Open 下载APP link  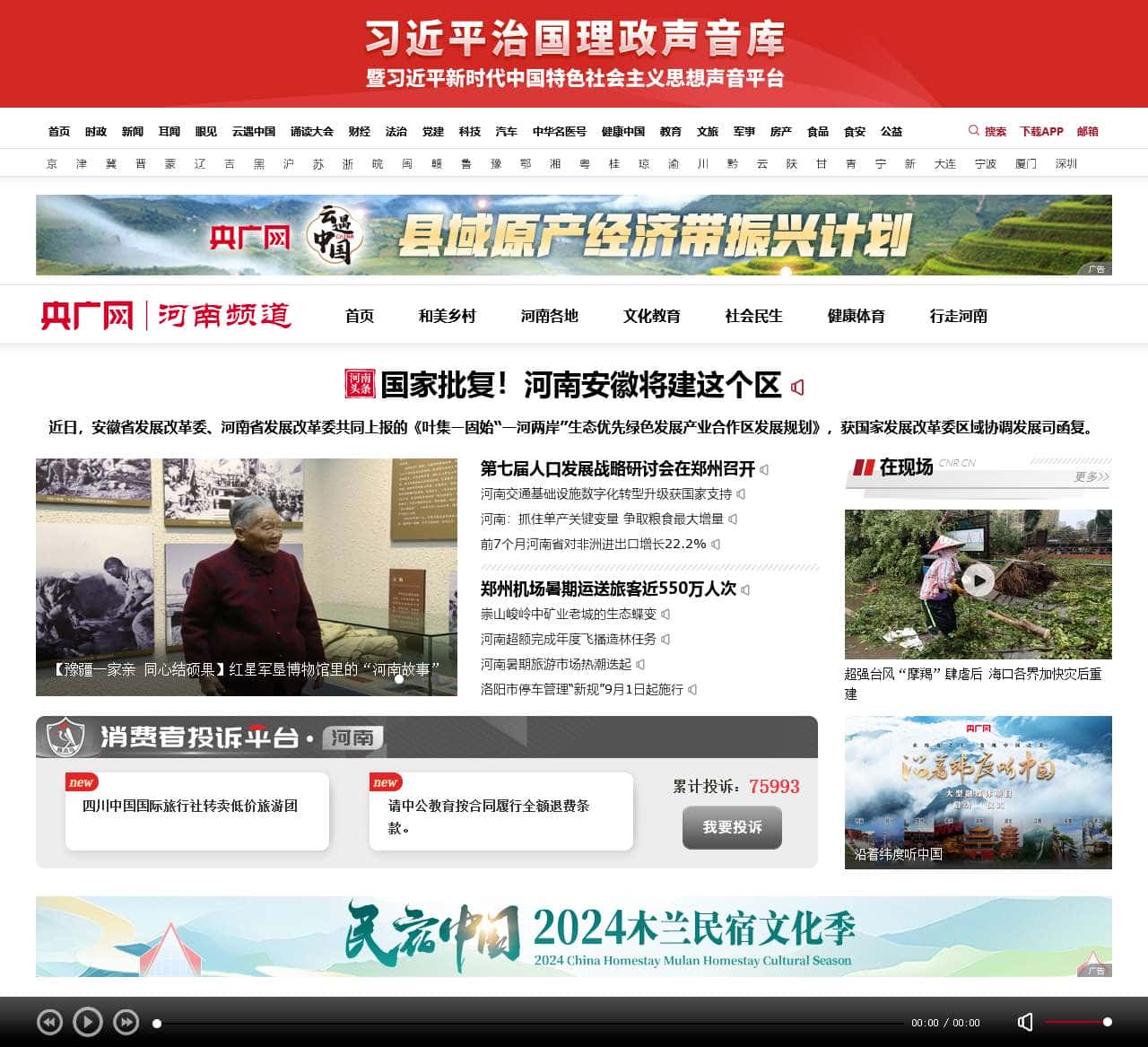pyautogui.click(x=1041, y=131)
